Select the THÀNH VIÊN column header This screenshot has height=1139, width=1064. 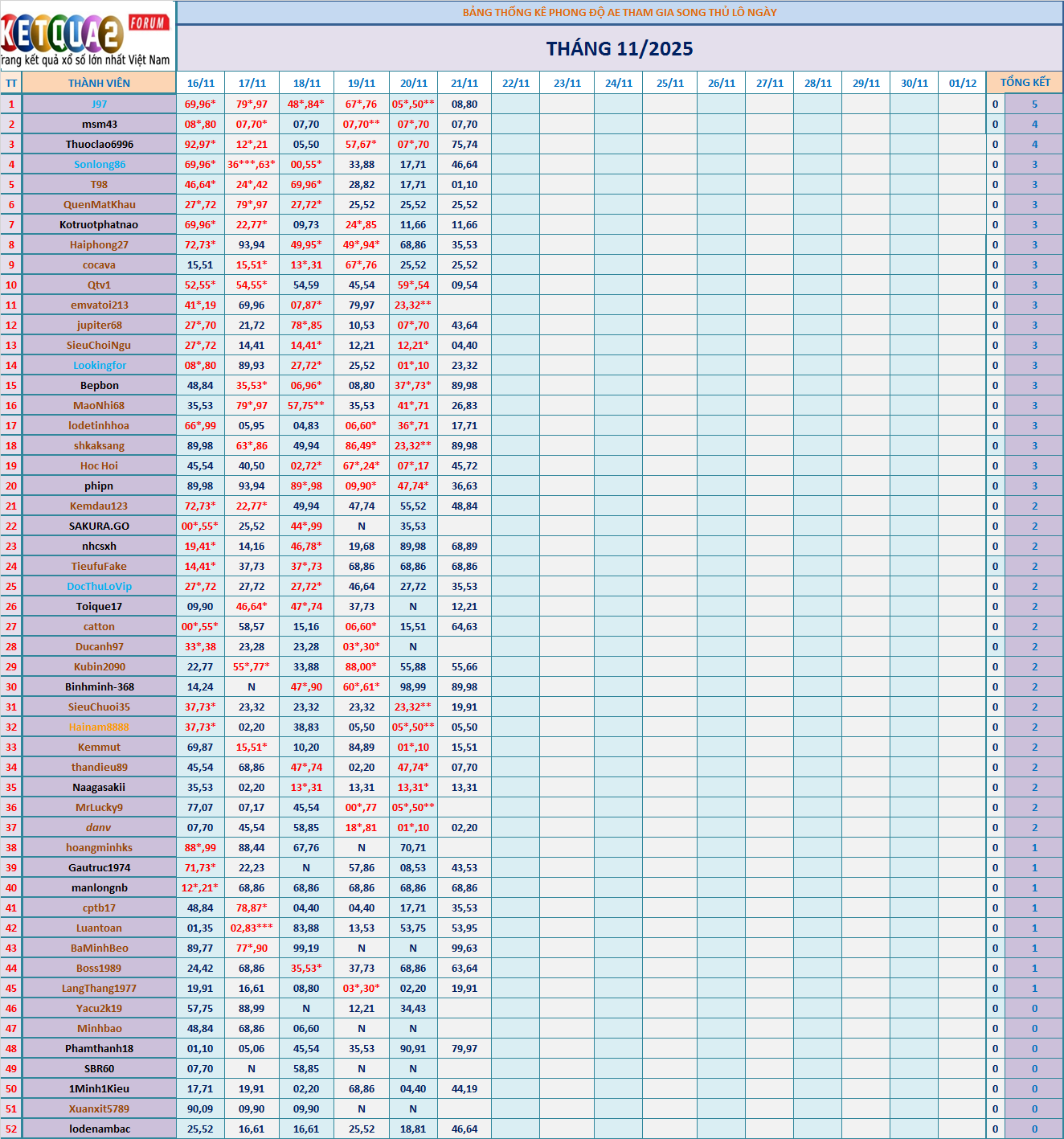pos(99,83)
